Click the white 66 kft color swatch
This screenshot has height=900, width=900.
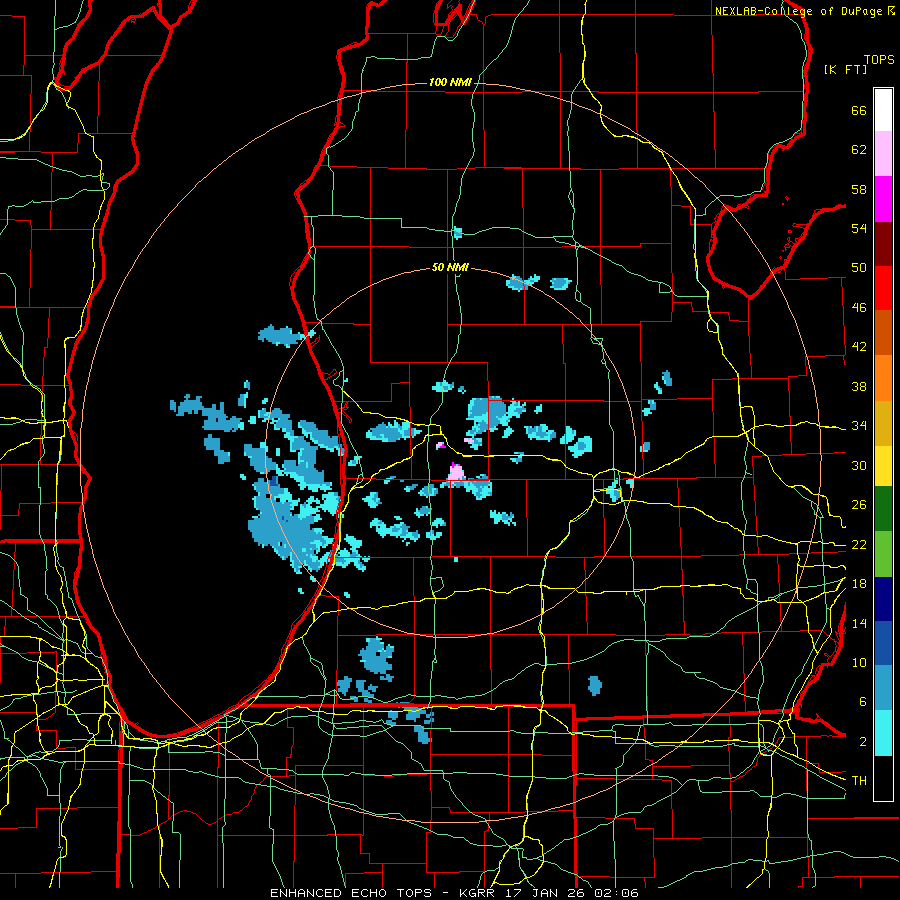click(x=883, y=110)
